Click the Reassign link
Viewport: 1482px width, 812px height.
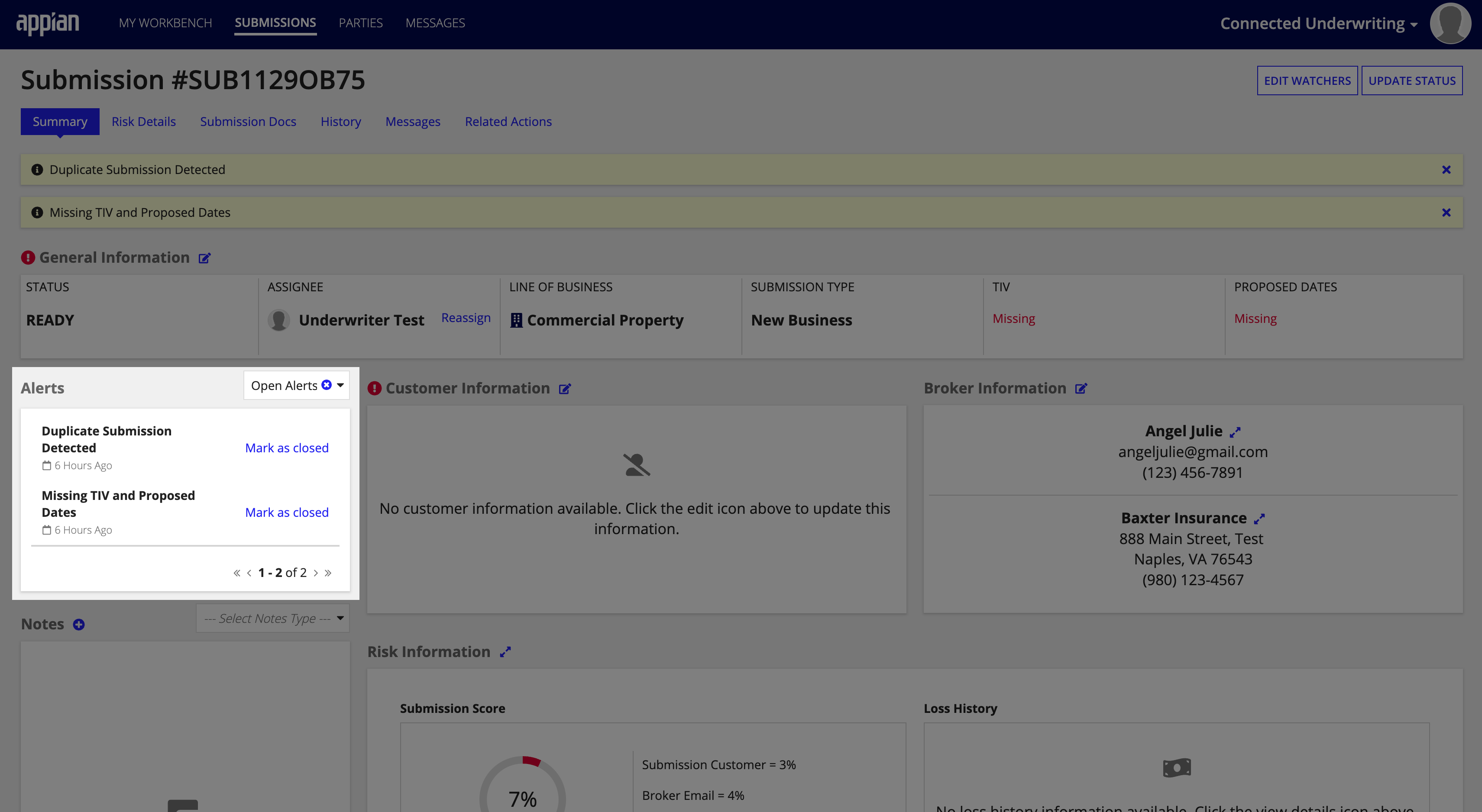tap(466, 318)
